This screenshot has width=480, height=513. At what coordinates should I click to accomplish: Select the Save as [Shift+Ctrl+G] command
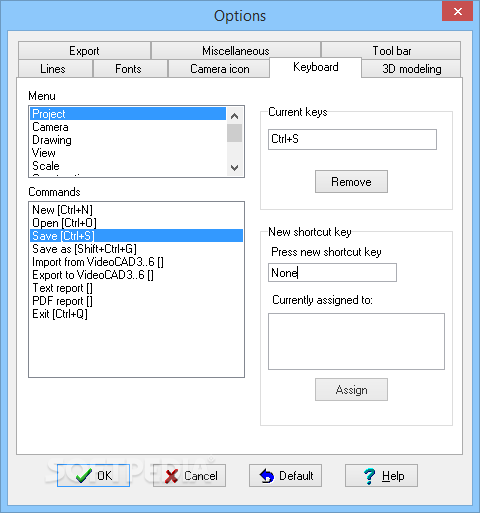pos(136,249)
